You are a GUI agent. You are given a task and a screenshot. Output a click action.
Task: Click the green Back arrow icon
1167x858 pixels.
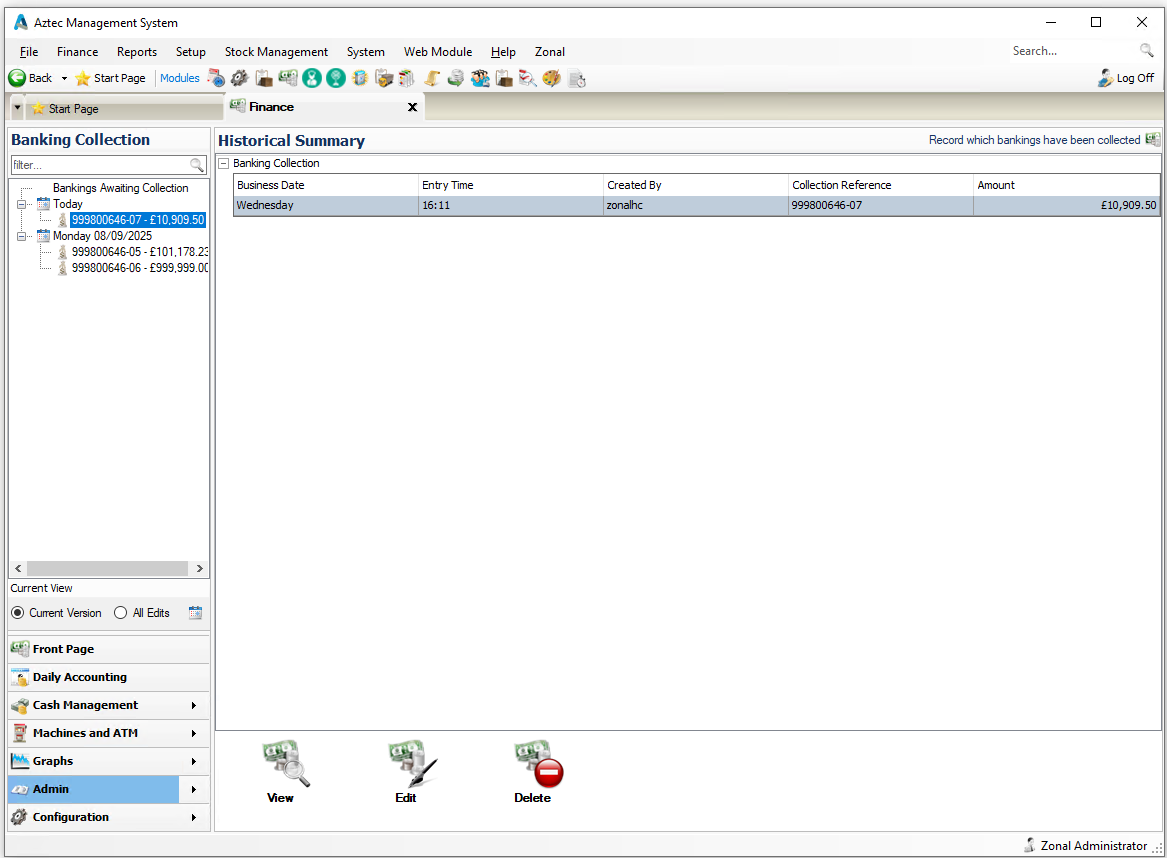tap(18, 78)
